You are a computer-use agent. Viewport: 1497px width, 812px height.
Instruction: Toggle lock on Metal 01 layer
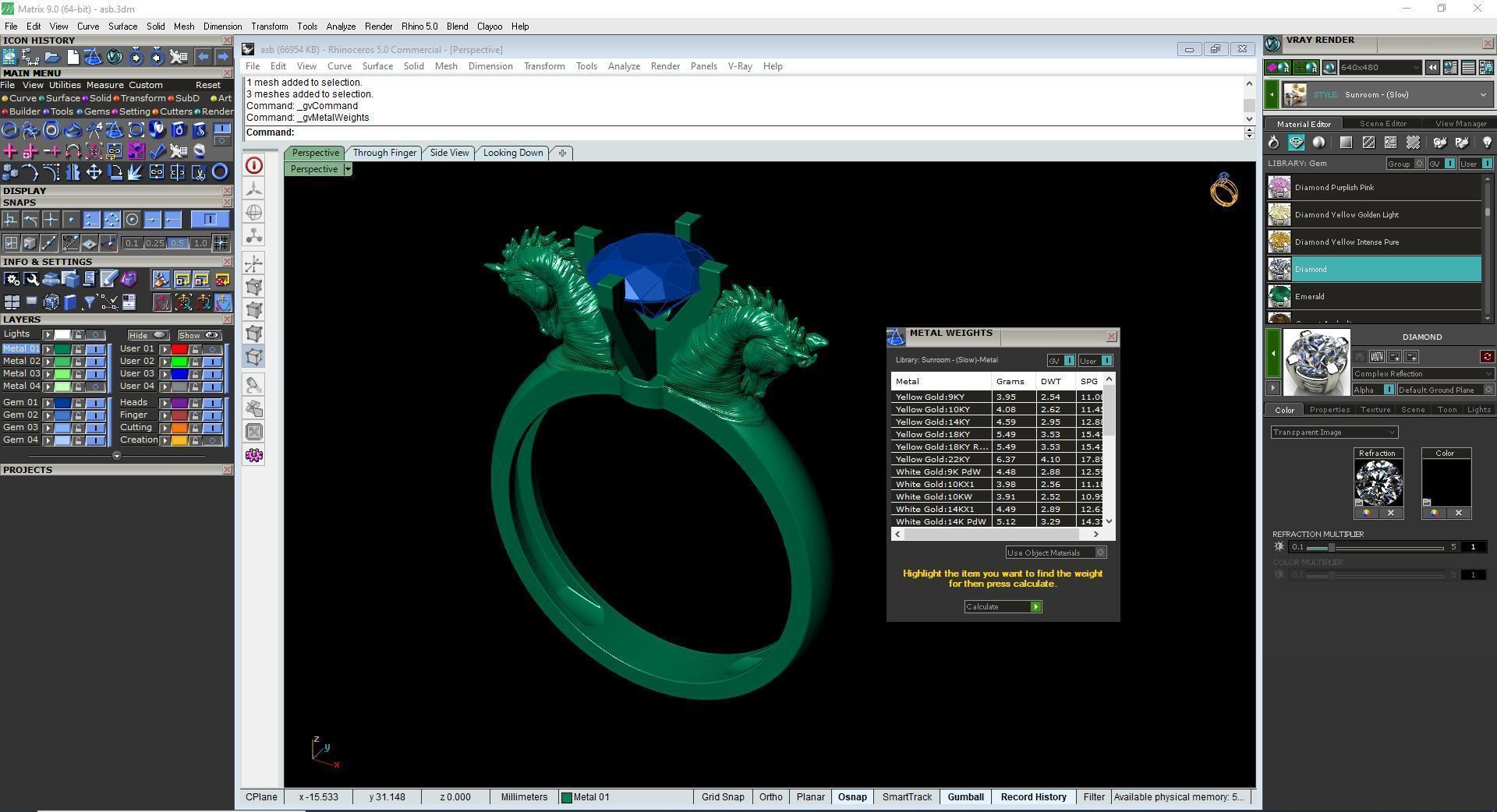(78, 349)
